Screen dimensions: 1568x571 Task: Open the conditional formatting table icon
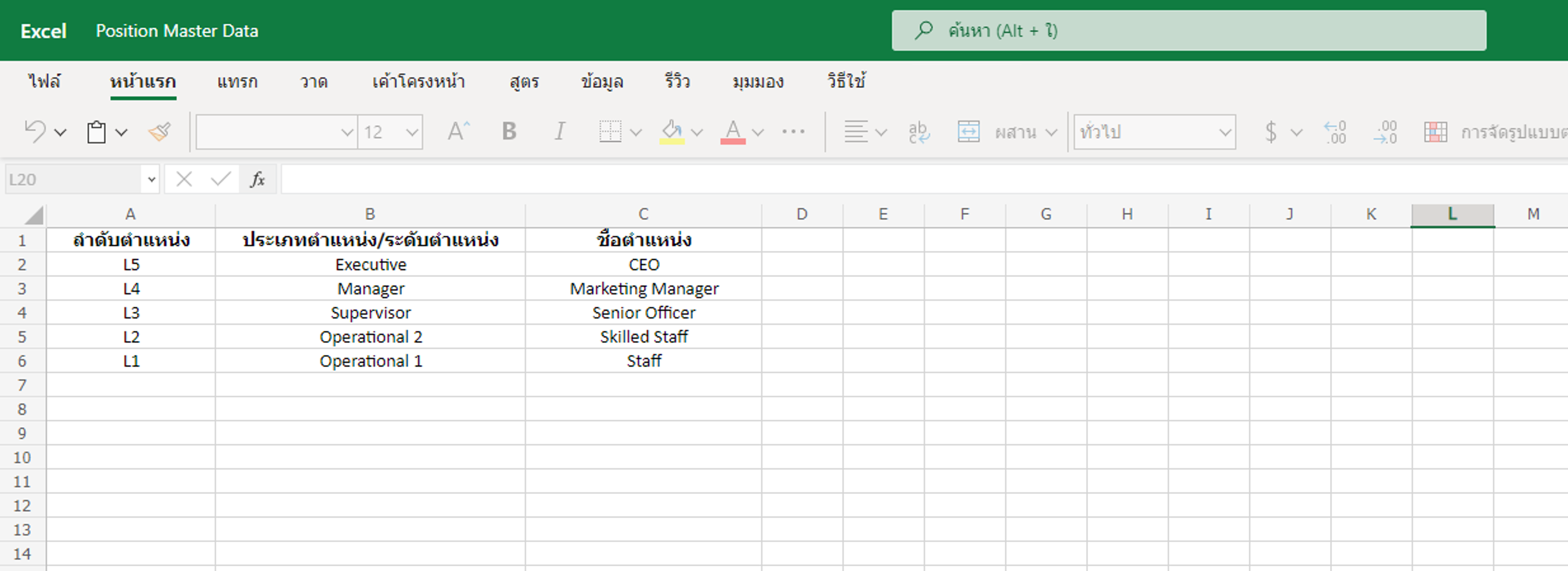(1435, 131)
